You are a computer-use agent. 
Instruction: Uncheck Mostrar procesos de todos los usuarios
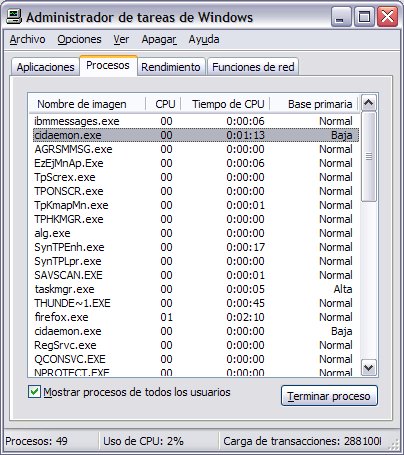click(x=34, y=392)
